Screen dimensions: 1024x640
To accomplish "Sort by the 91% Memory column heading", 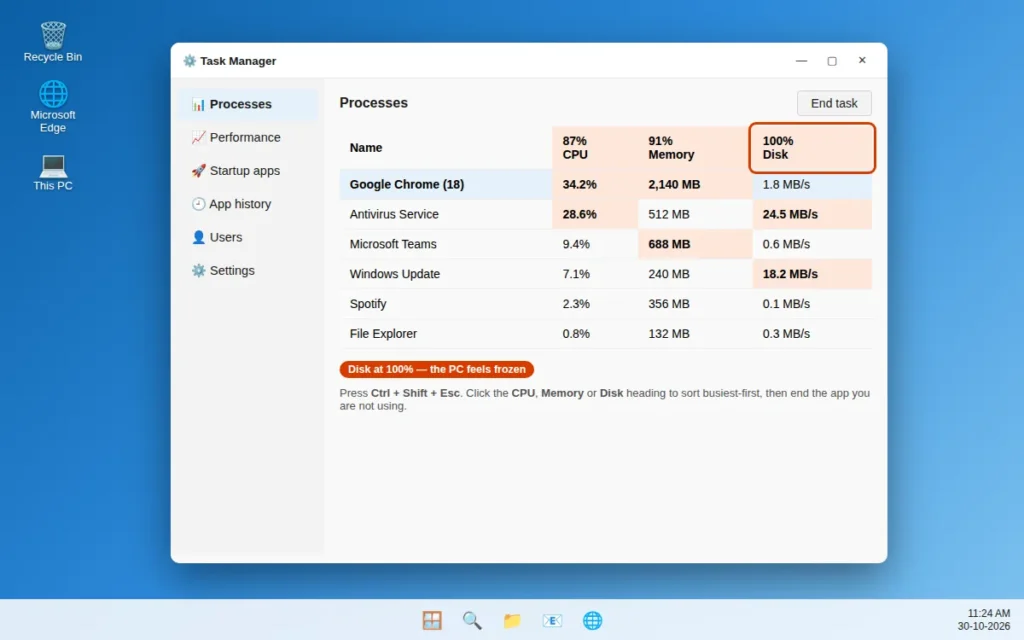I will 695,148.
